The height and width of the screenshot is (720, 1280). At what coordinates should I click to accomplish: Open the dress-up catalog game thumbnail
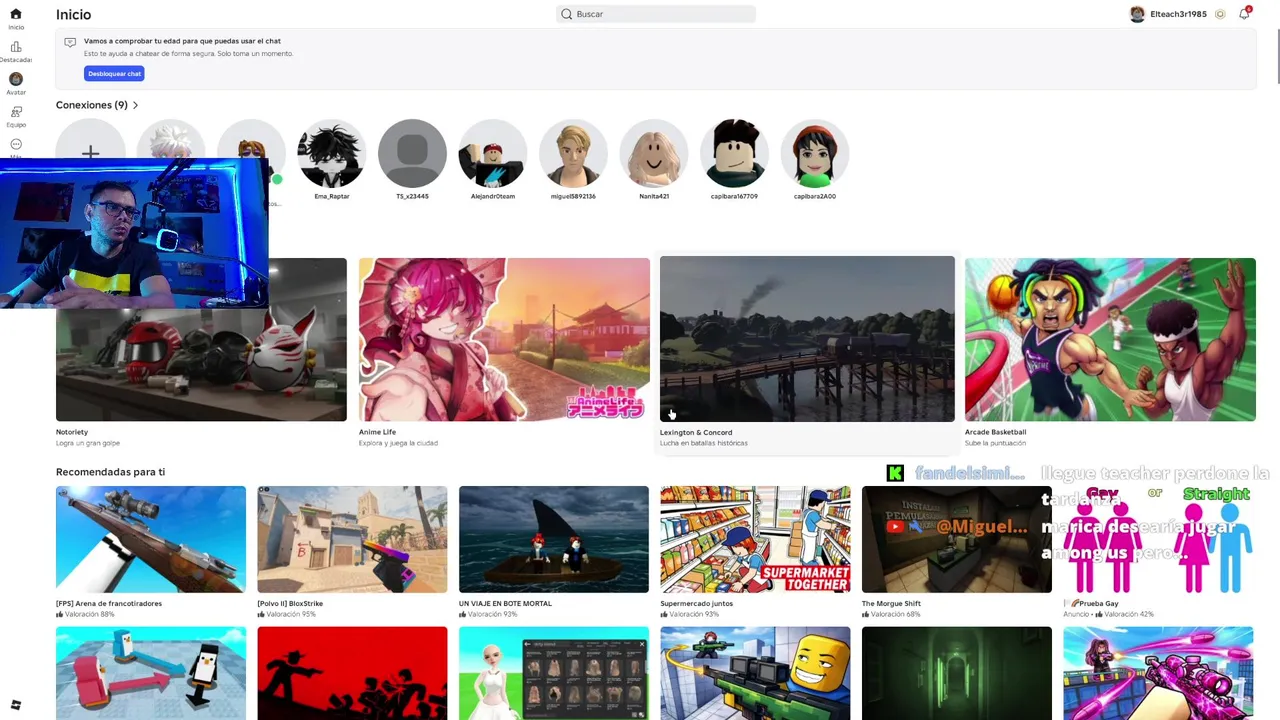[554, 673]
